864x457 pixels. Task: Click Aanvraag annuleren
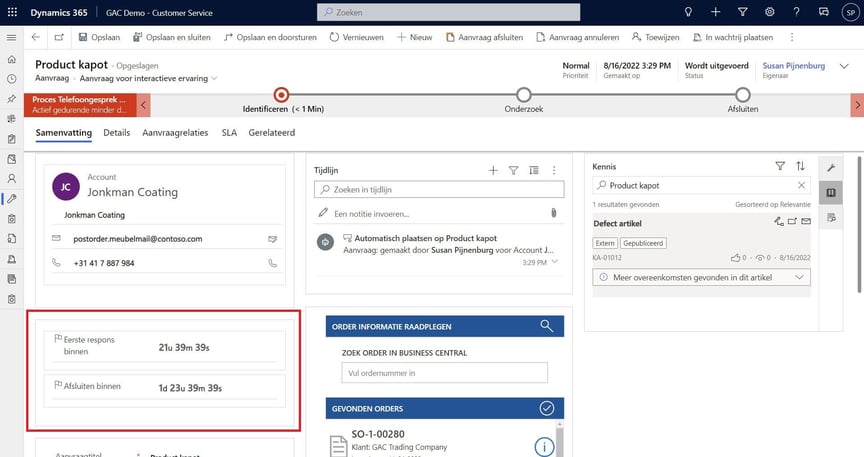tap(577, 37)
